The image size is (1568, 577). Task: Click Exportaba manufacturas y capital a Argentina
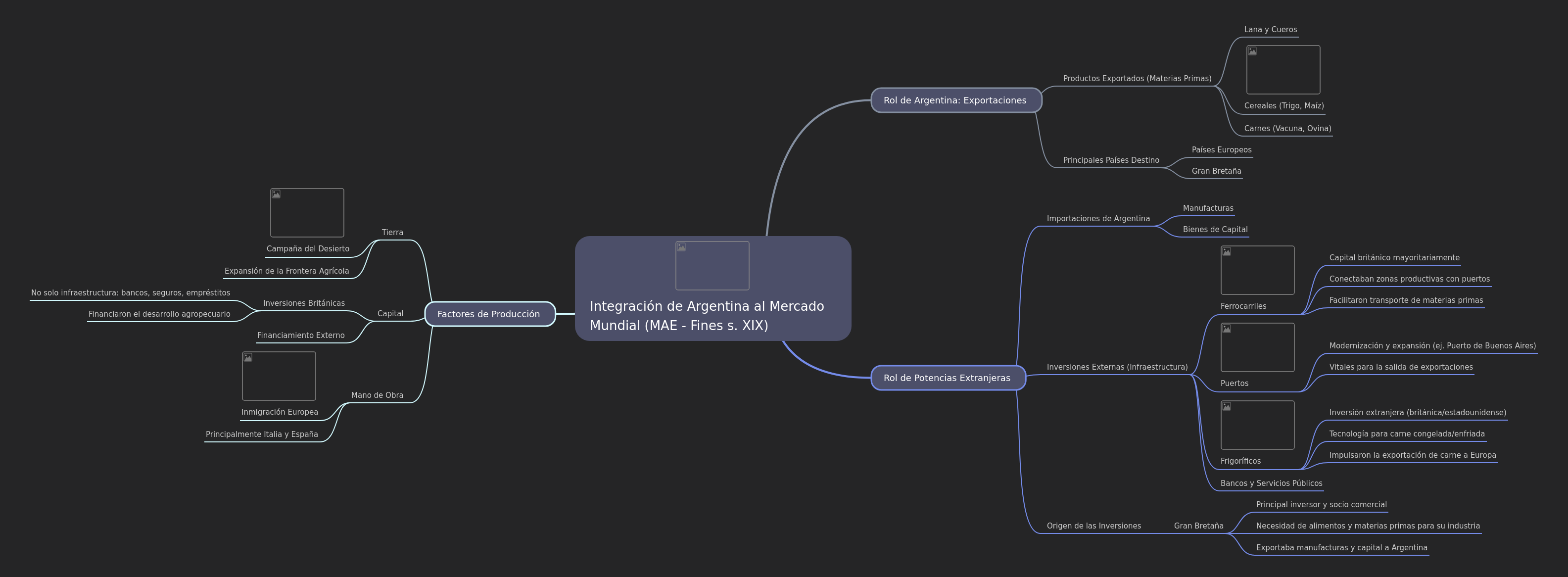[x=1341, y=548]
